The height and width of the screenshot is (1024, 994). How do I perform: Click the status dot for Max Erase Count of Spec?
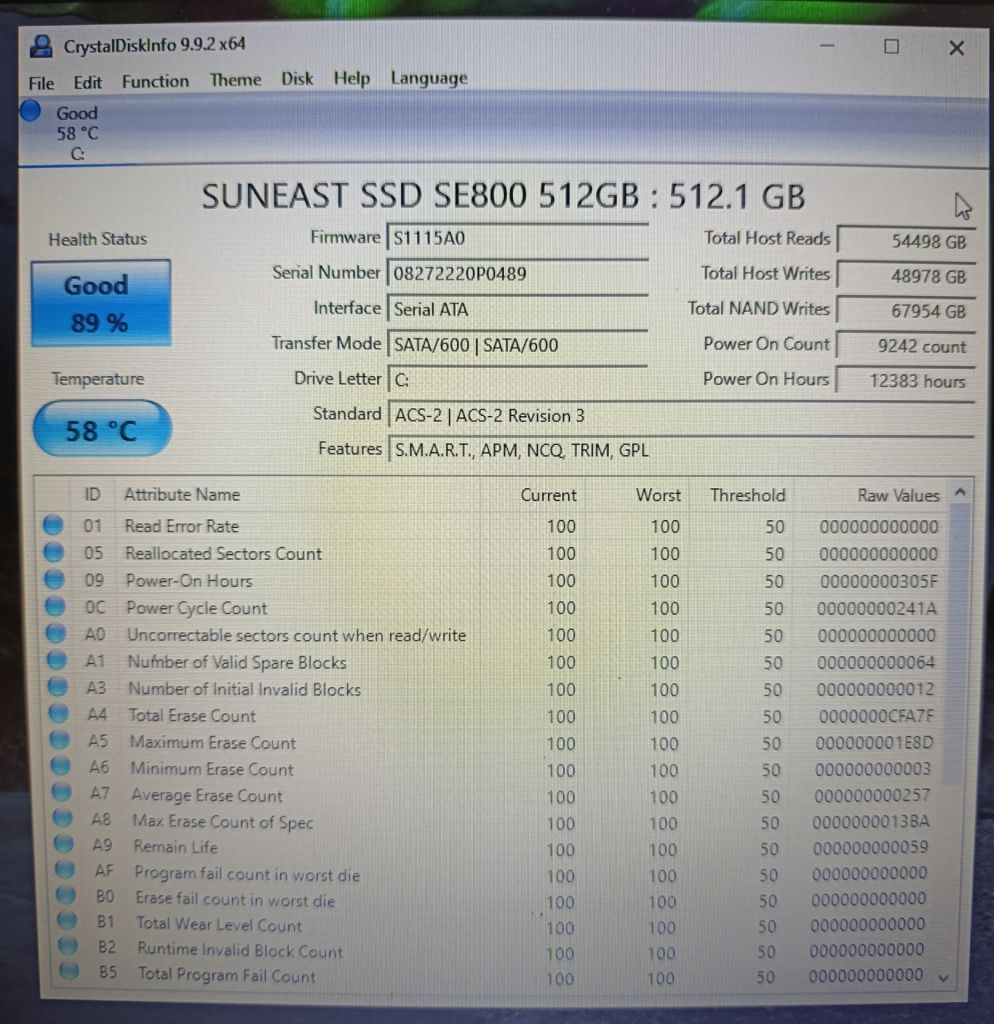point(63,819)
